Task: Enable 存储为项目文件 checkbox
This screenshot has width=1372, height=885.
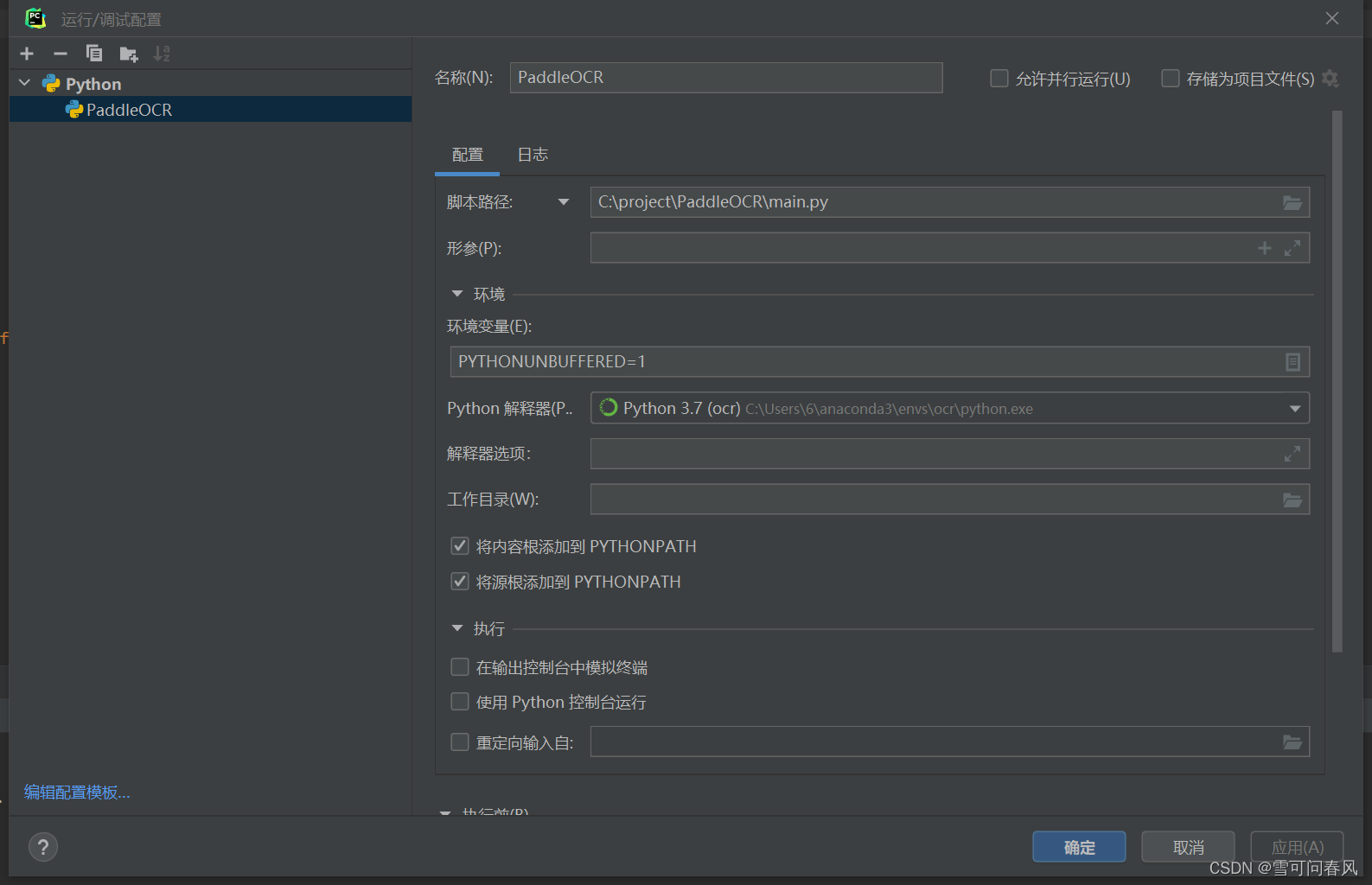Action: coord(1171,79)
